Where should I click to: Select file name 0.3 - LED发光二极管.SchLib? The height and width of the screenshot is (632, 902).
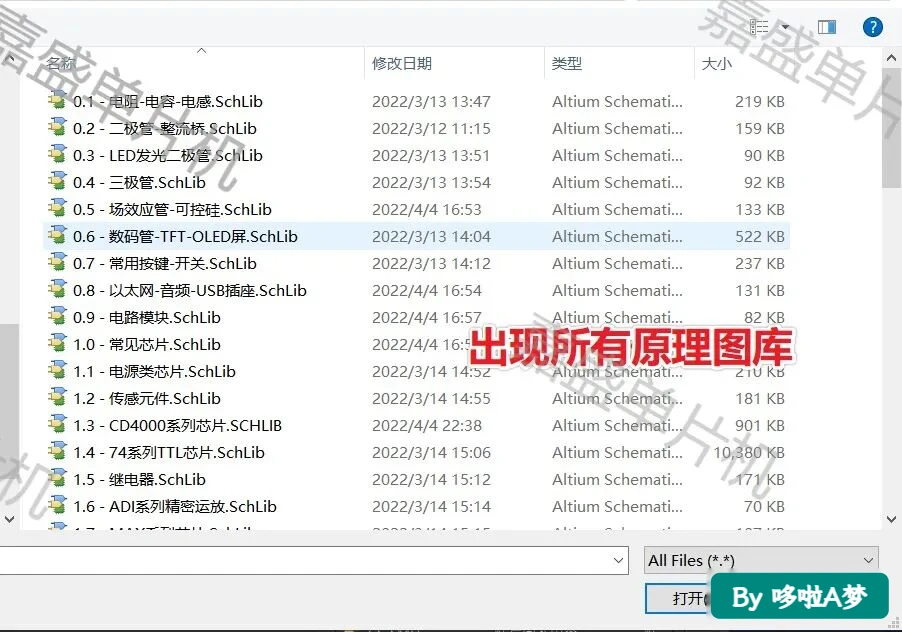coord(167,155)
